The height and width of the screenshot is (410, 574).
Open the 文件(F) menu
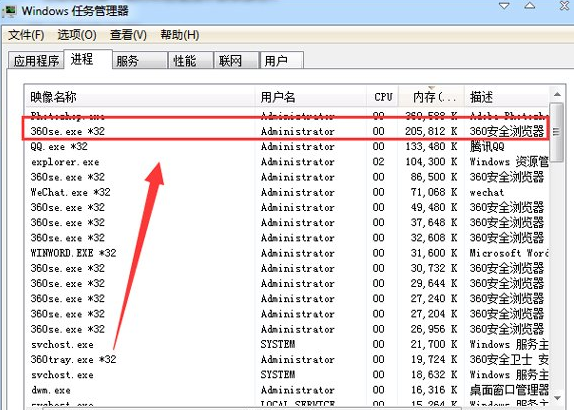[26, 35]
